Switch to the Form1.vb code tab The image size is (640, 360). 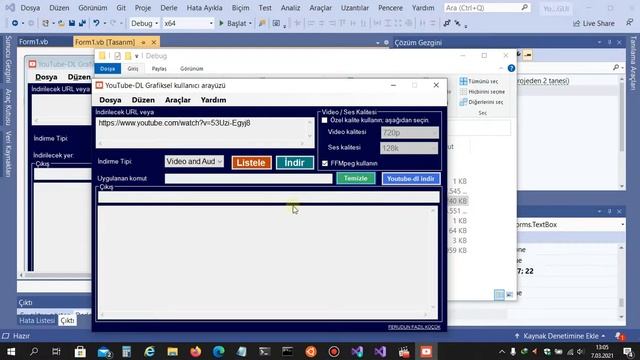click(x=33, y=42)
